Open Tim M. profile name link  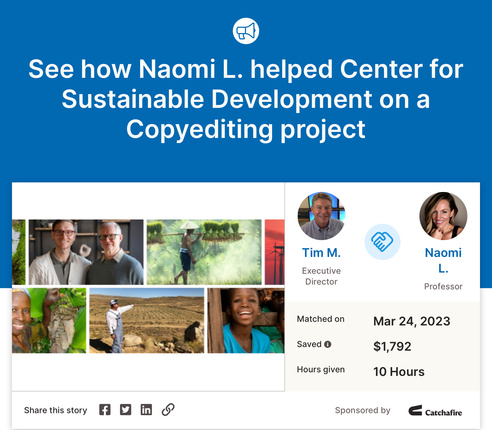tap(321, 253)
